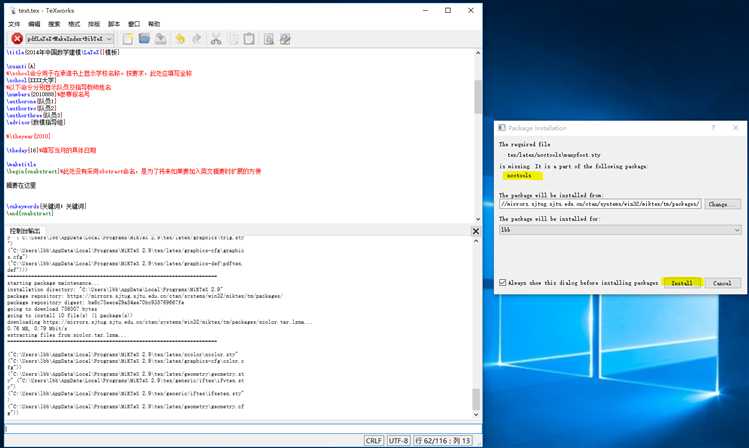Create a new document from the toolbar

pyautogui.click(x=128, y=39)
